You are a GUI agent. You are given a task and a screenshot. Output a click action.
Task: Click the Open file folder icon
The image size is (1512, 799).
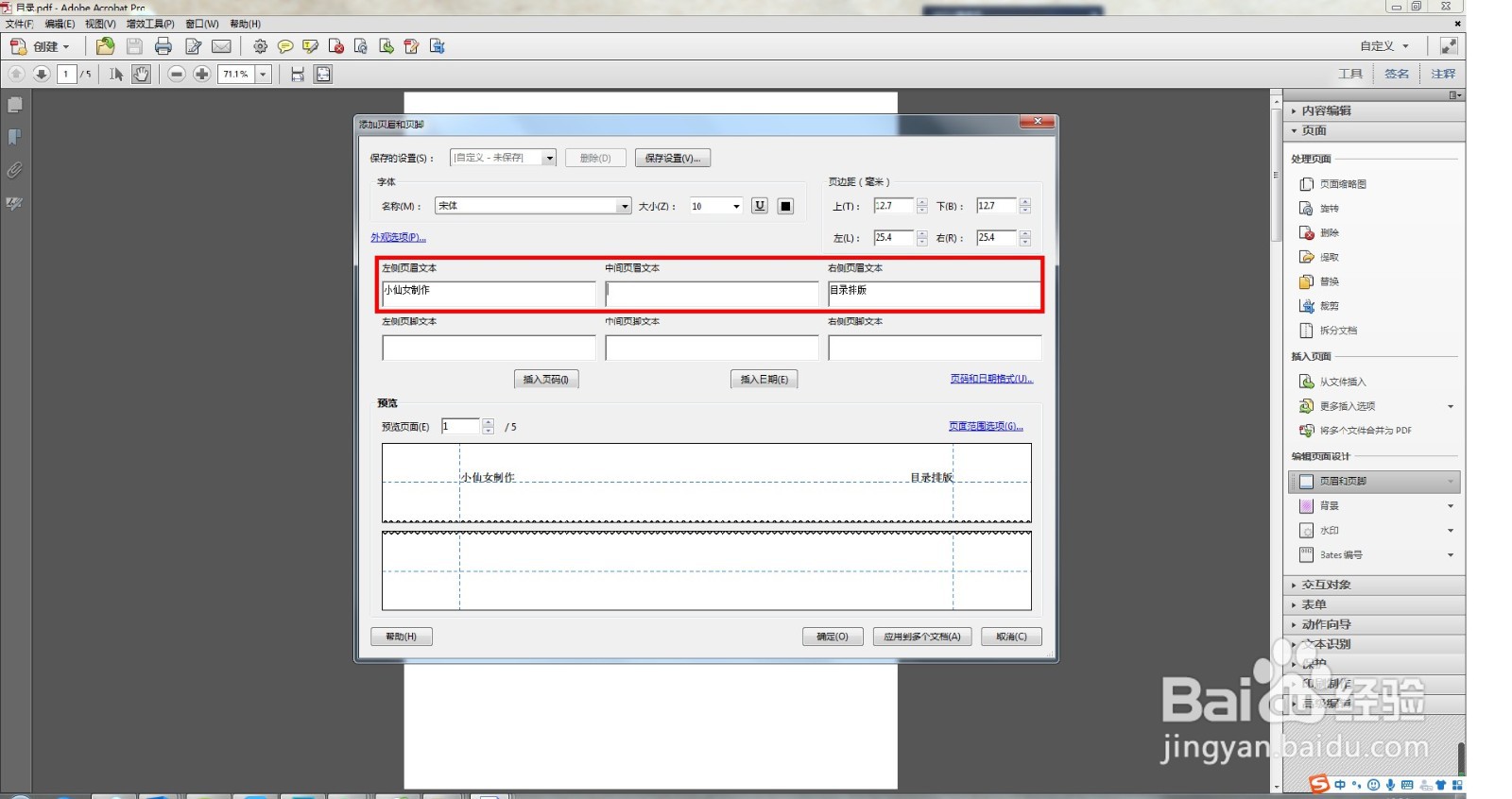(105, 45)
